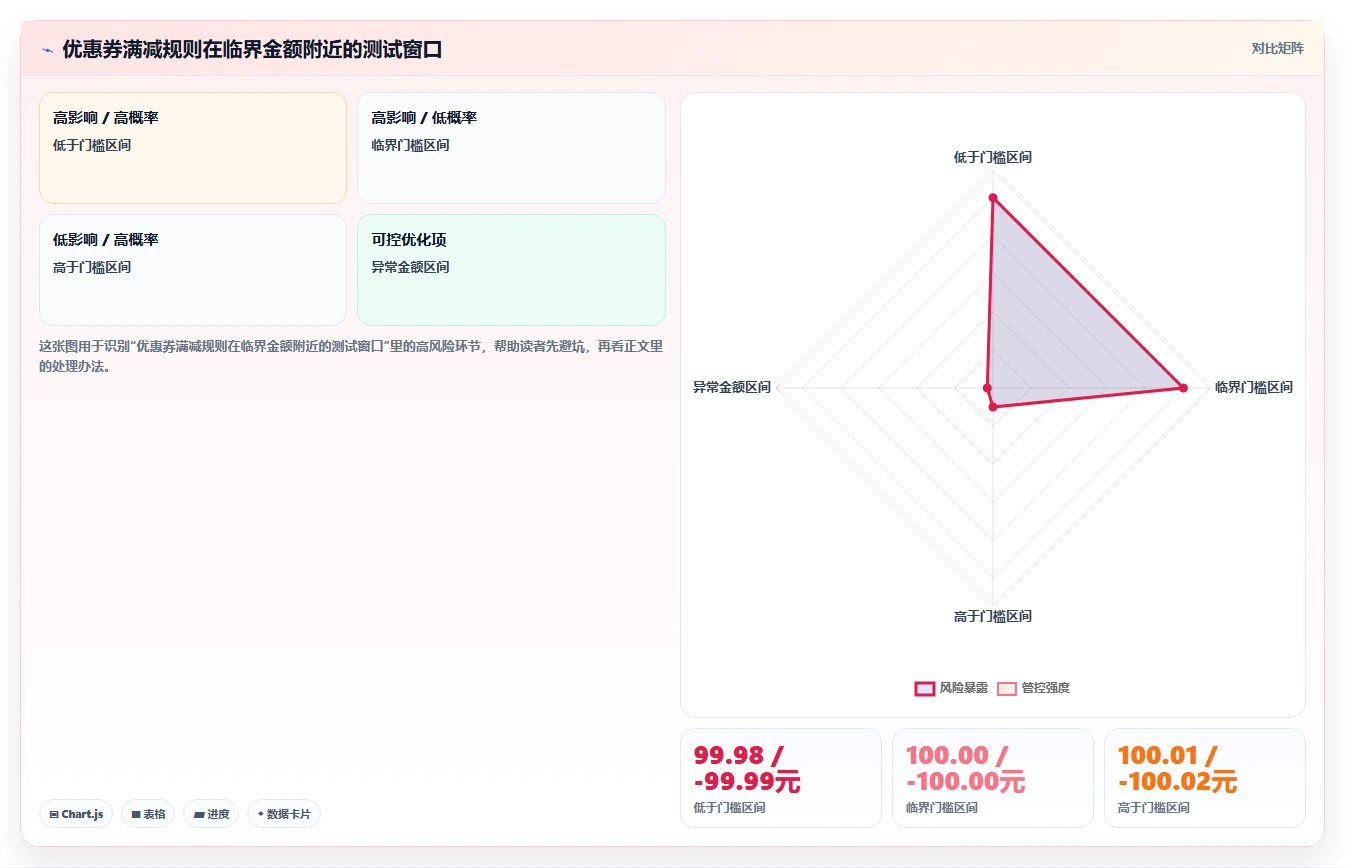
Task: Click the lightning icon beside the page title
Action: pyautogui.click(x=47, y=50)
